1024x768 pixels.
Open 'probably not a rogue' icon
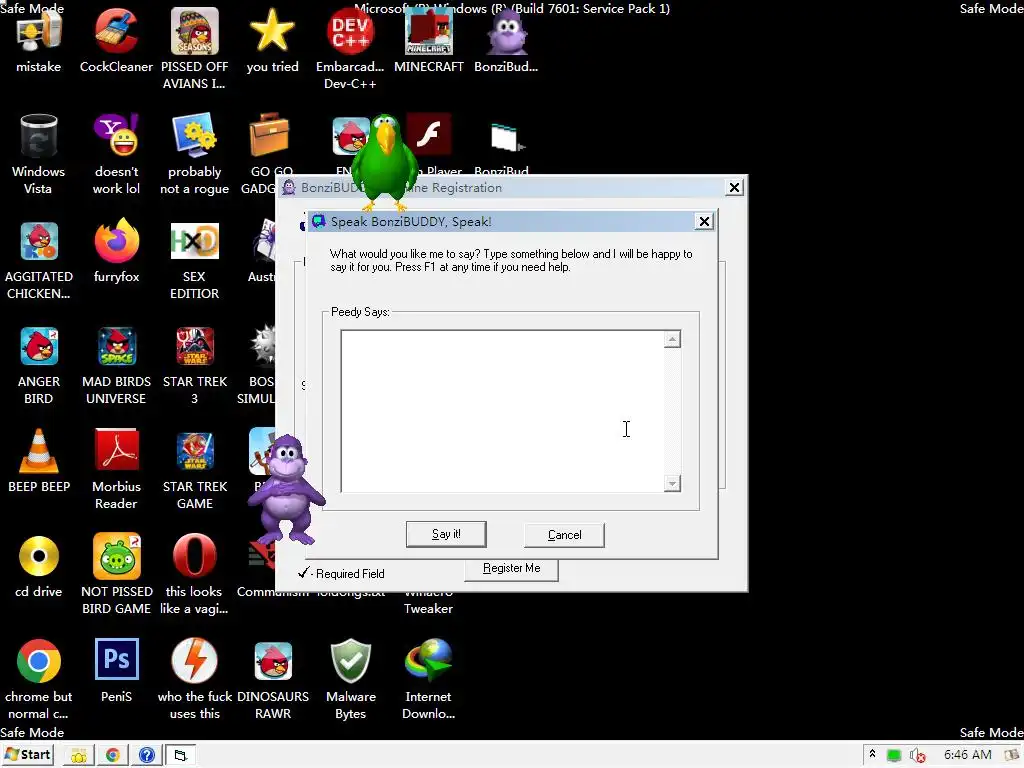tap(195, 136)
